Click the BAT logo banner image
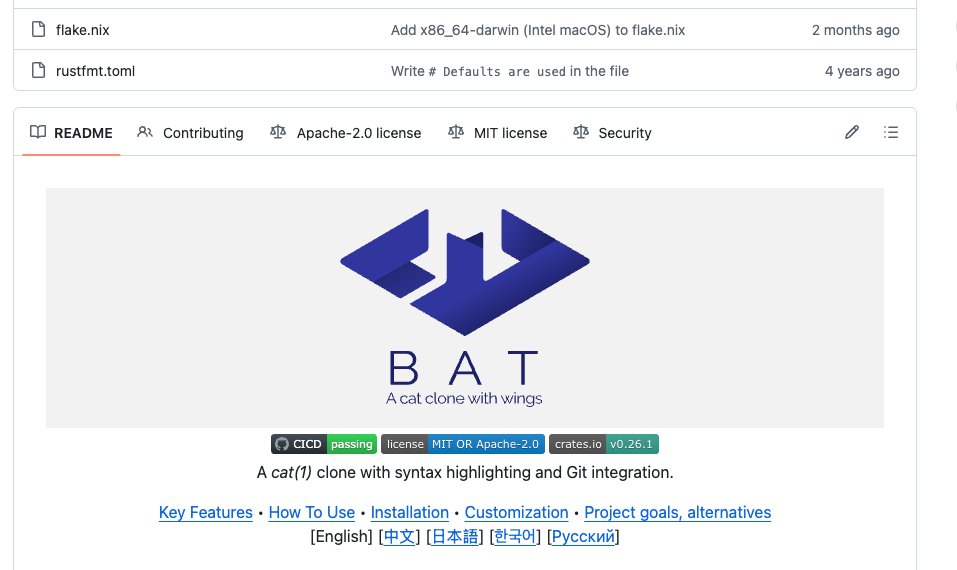The image size is (957, 570). pyautogui.click(x=465, y=308)
